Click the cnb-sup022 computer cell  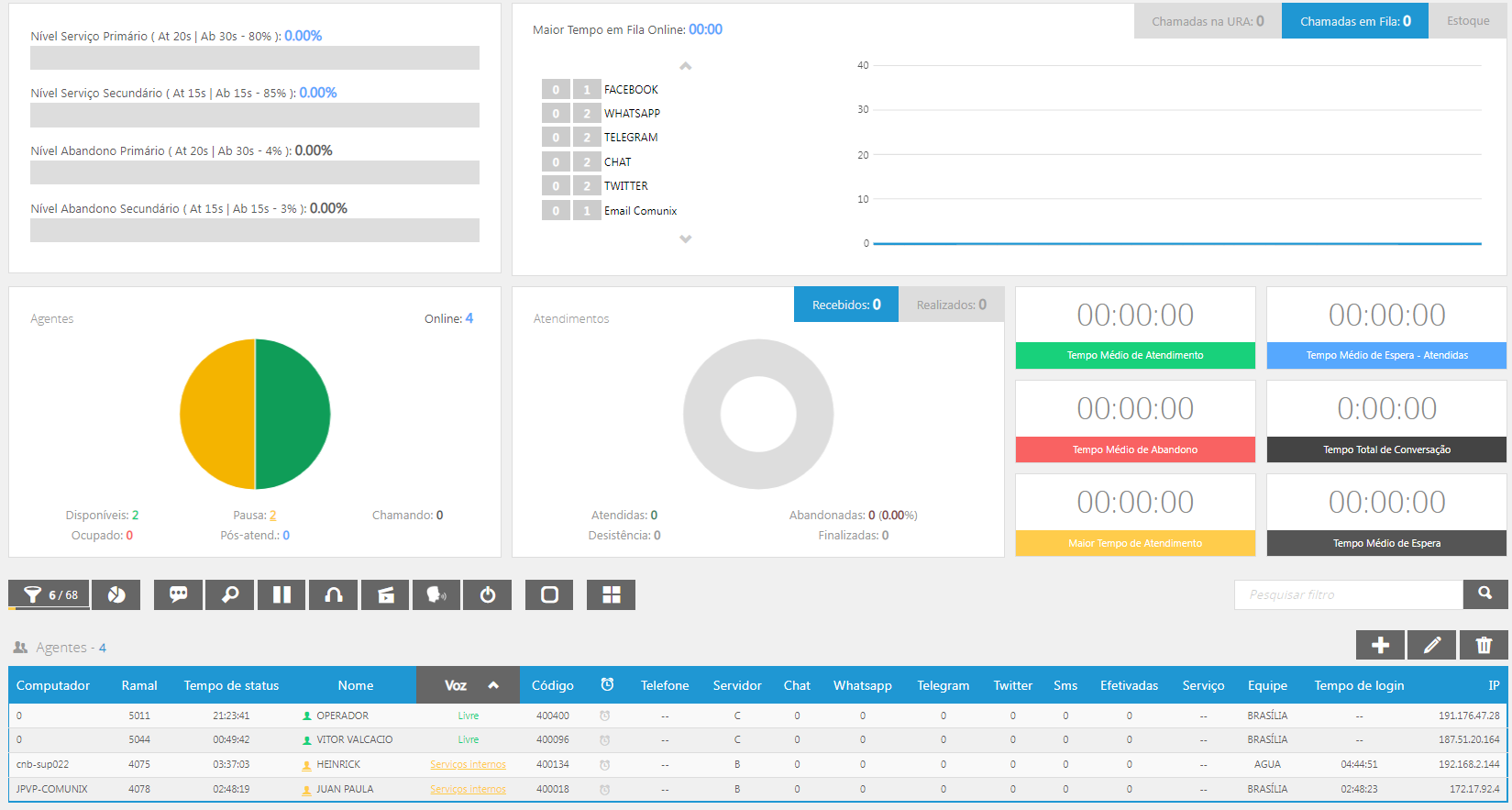42,764
